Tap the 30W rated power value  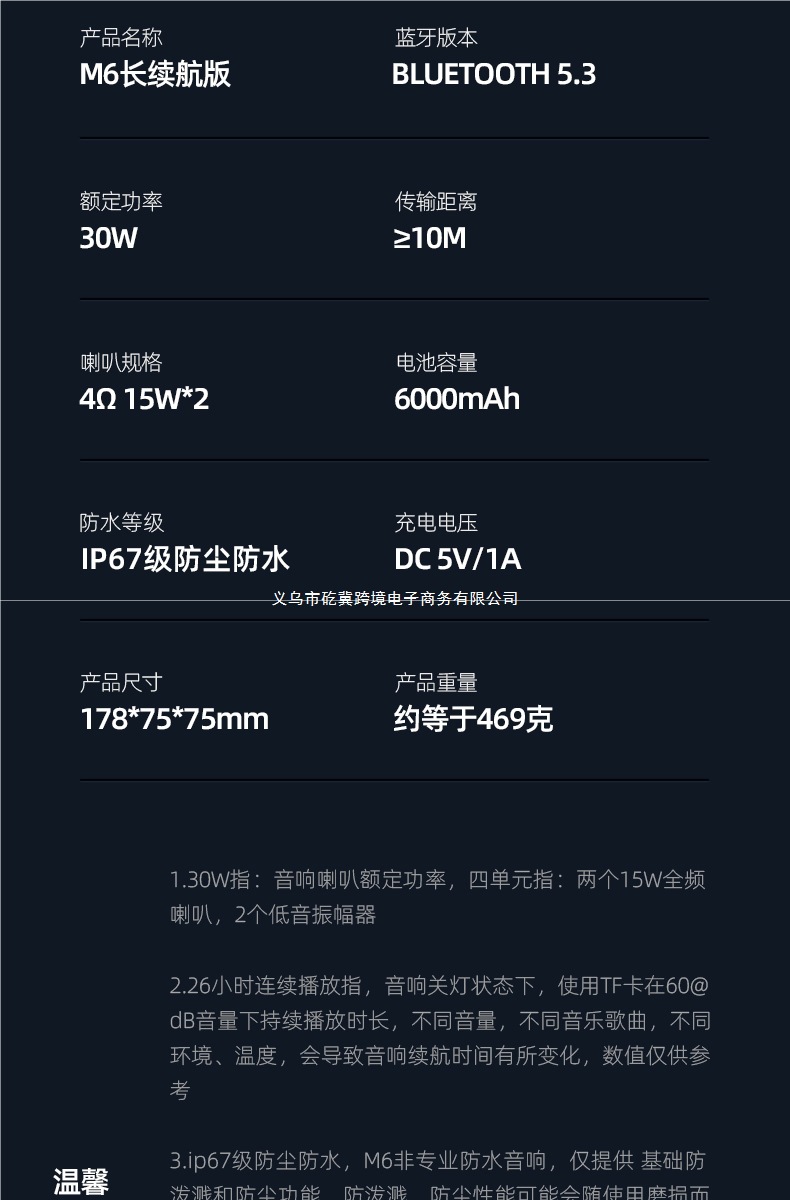[x=109, y=238]
